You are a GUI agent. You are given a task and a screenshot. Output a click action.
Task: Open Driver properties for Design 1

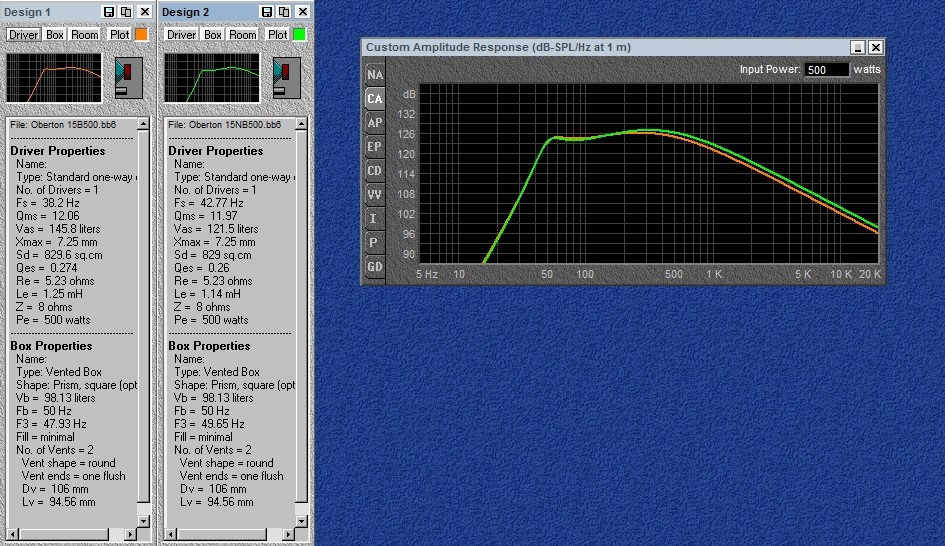pos(24,35)
